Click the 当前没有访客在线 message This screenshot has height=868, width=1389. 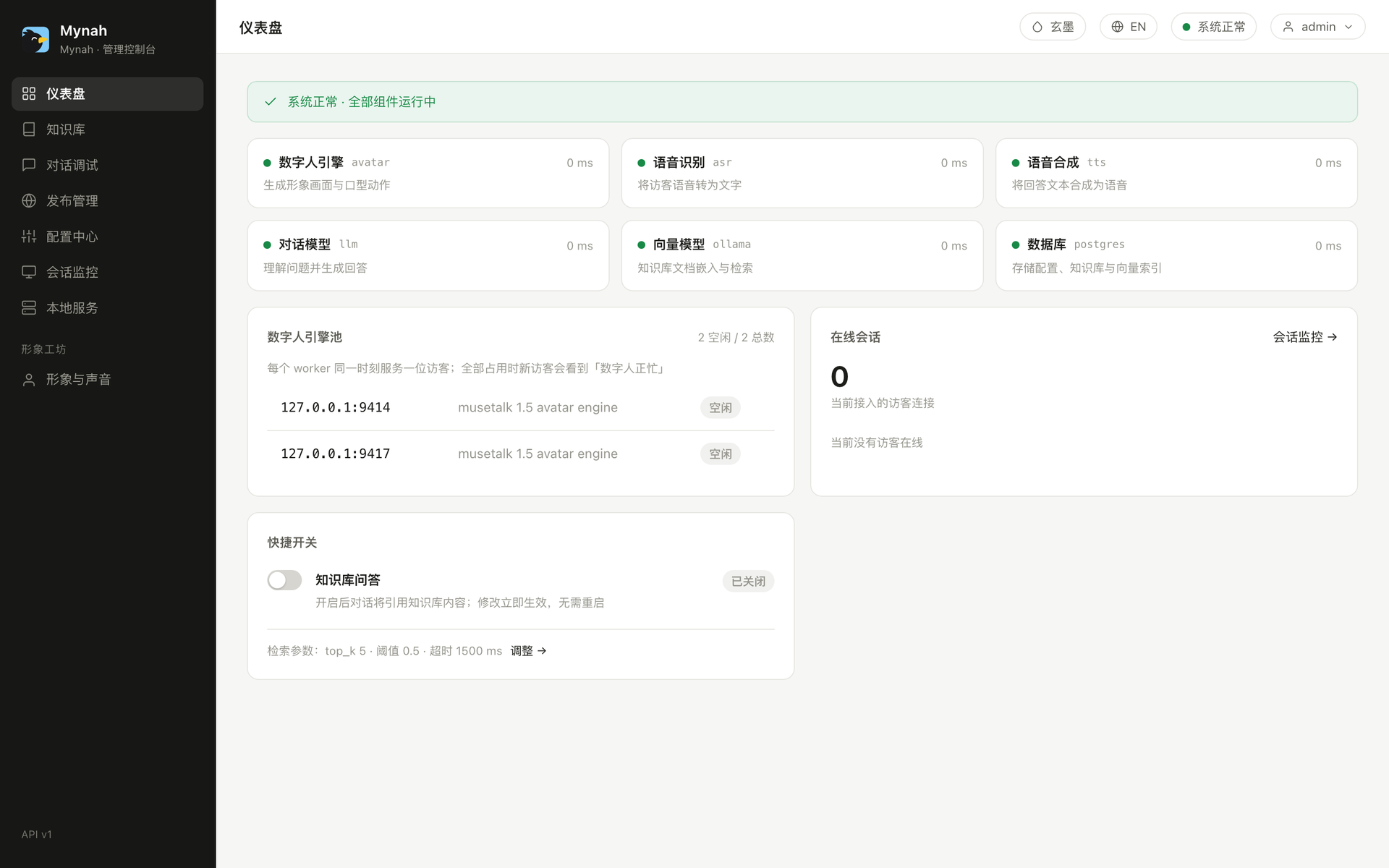point(877,443)
